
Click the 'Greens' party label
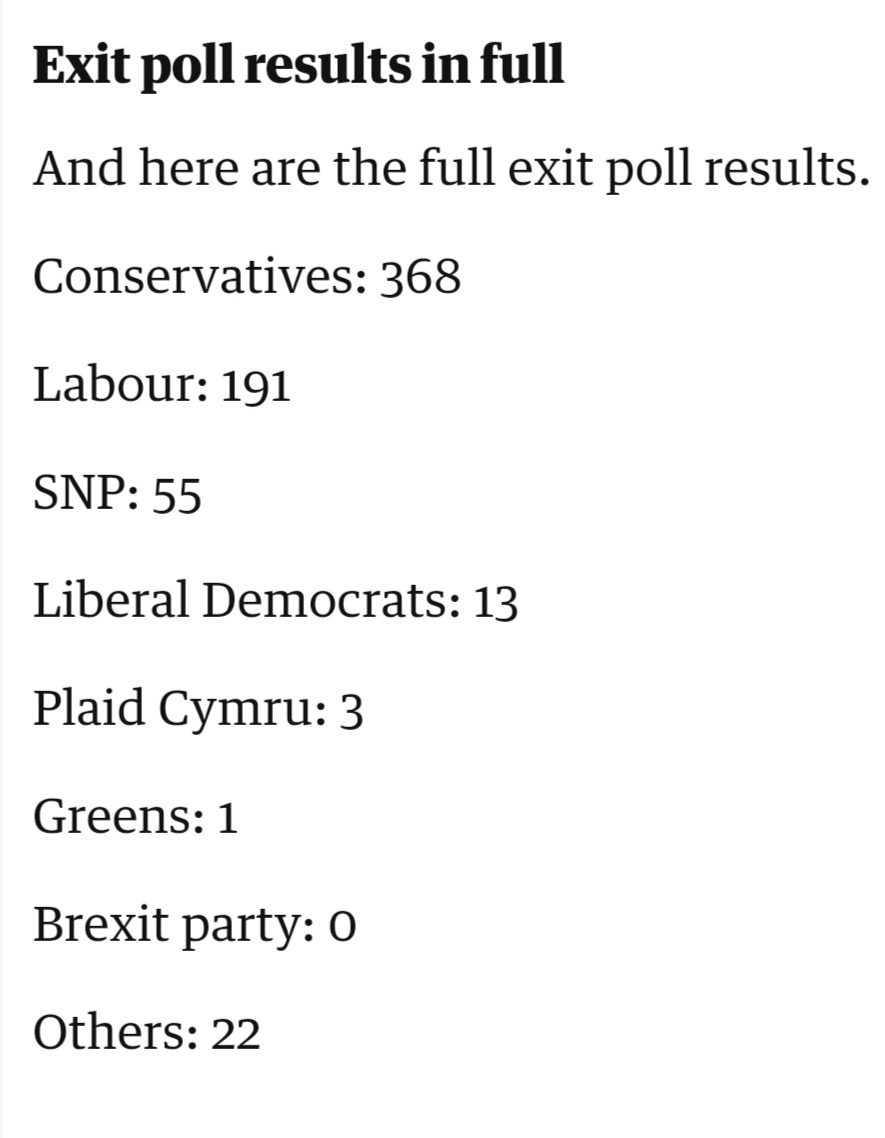tap(112, 817)
